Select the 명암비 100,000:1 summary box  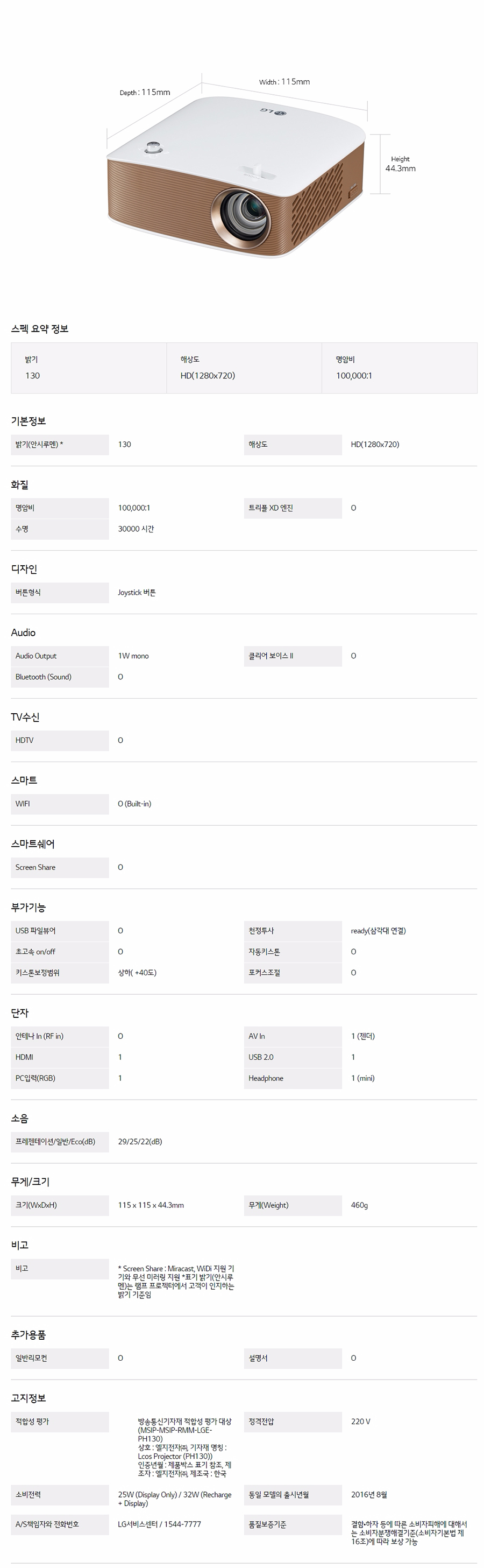tap(399, 368)
